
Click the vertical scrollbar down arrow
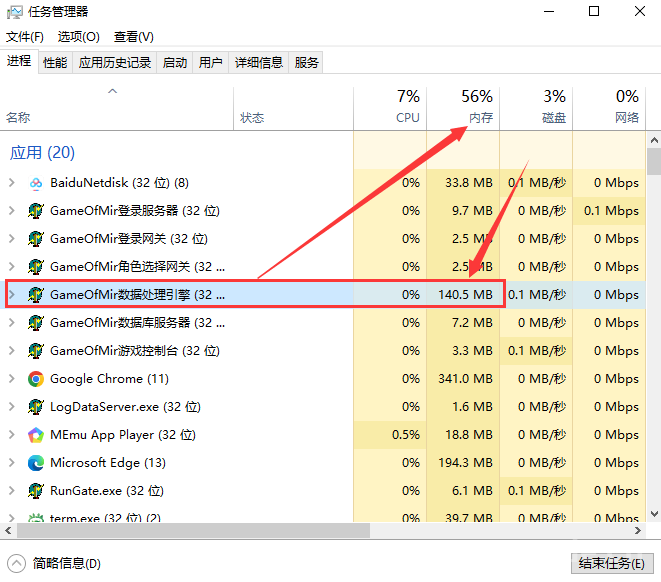654,514
